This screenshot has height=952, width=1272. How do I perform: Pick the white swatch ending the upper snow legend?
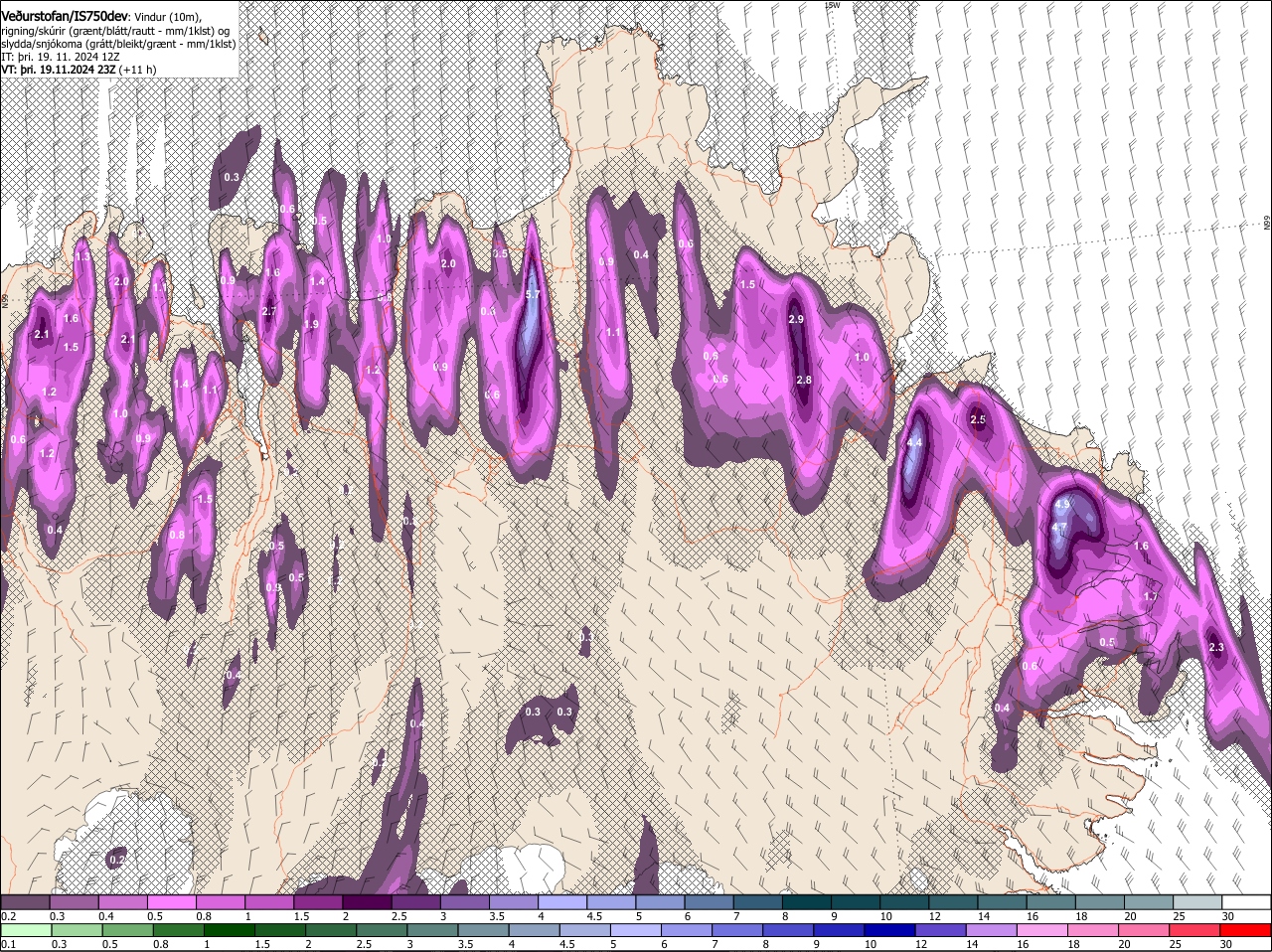[1246, 901]
